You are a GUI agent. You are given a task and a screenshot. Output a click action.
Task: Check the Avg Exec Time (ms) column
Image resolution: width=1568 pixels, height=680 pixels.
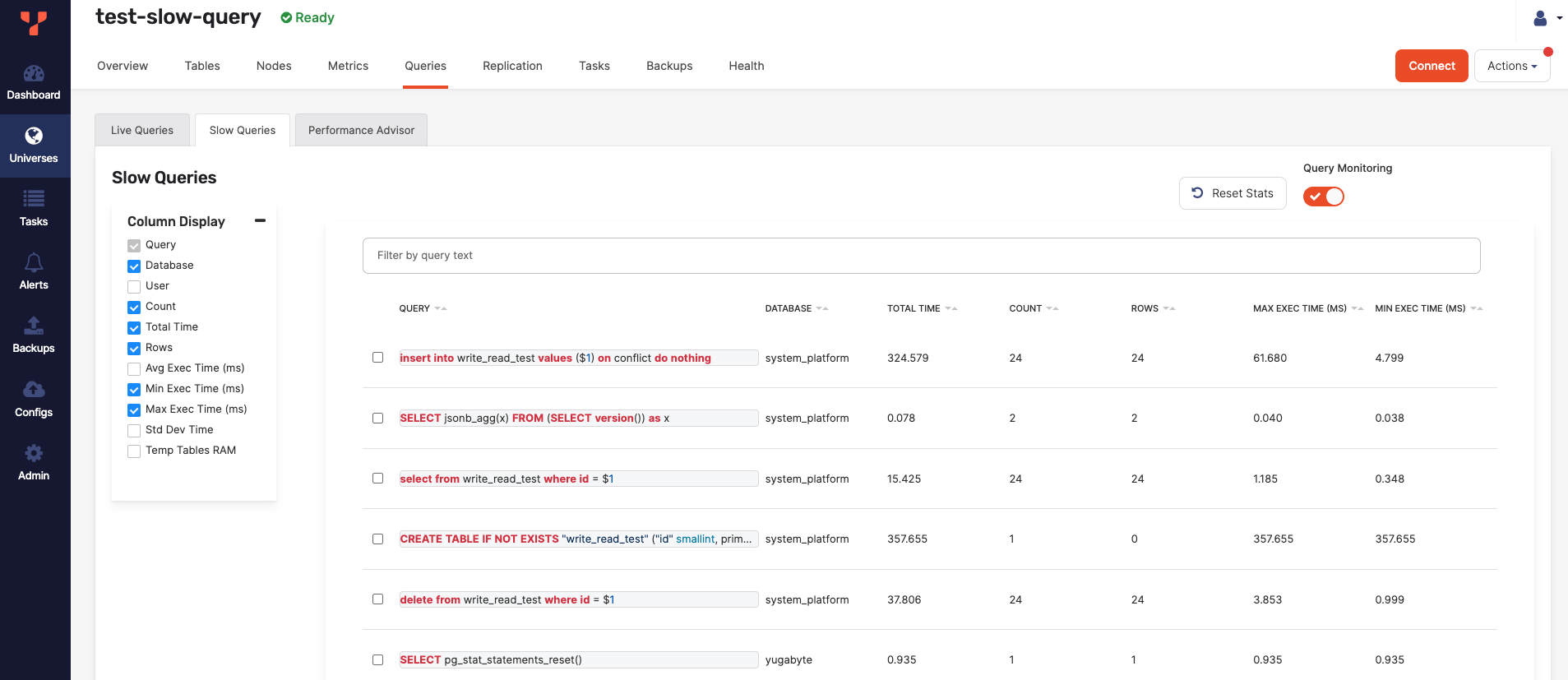pyautogui.click(x=134, y=369)
